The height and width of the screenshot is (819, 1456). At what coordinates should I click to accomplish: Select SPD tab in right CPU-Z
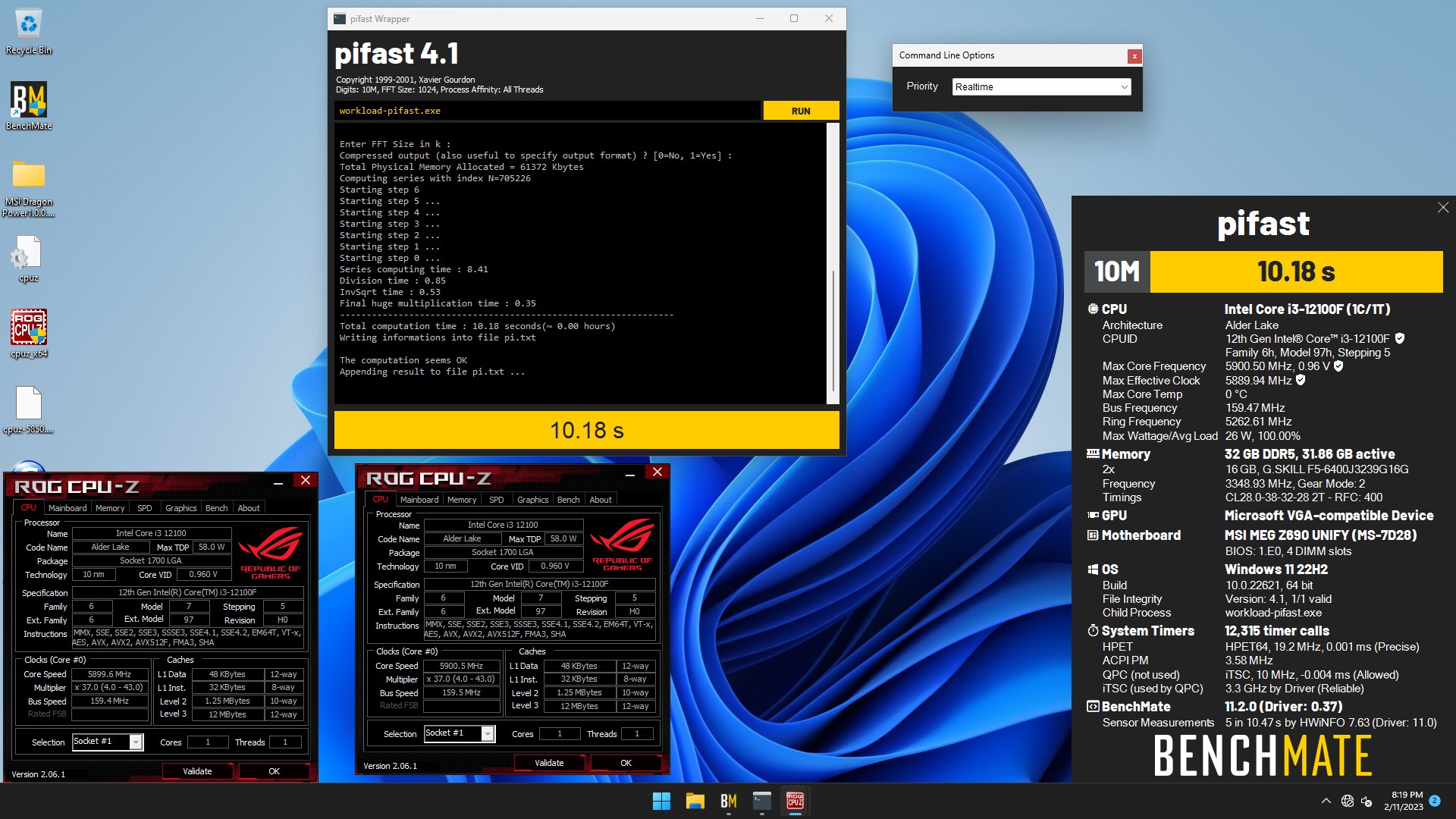coord(497,500)
